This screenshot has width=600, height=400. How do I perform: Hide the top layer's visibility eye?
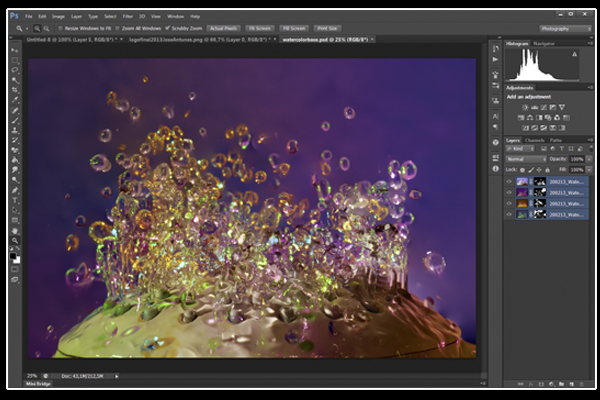click(509, 181)
